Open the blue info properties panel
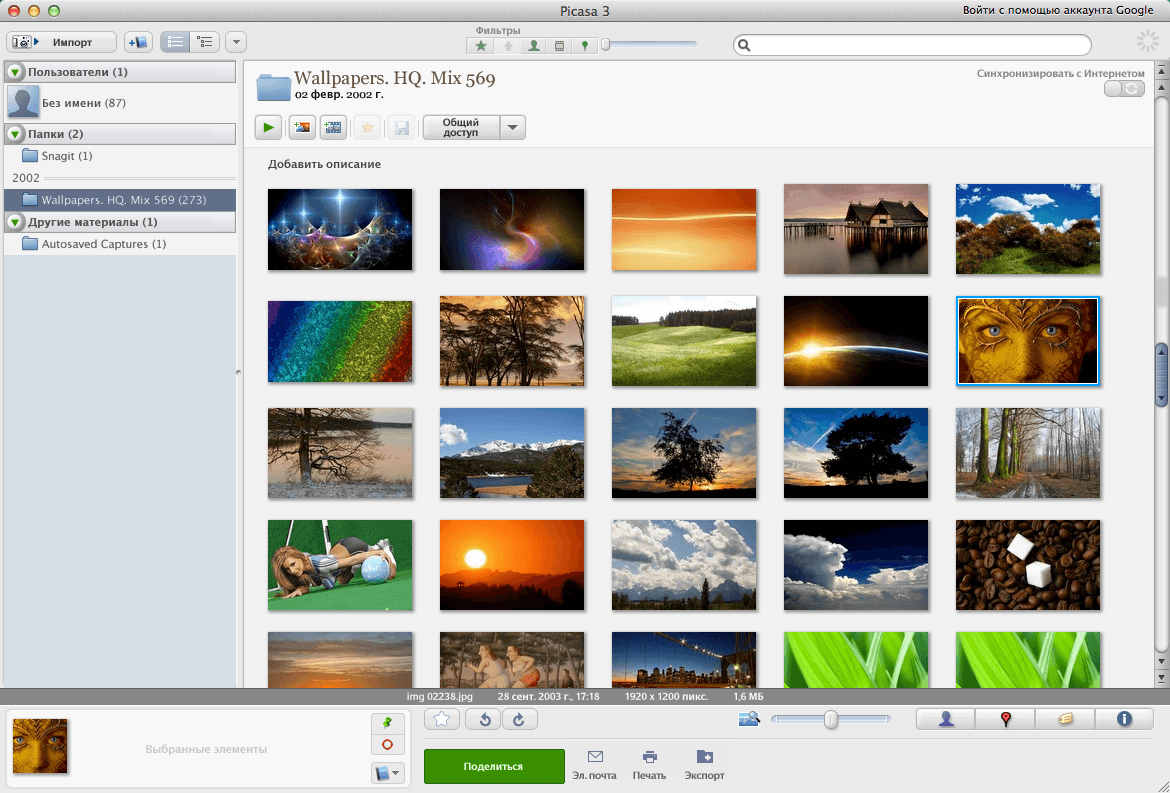1170x793 pixels. (x=1124, y=719)
